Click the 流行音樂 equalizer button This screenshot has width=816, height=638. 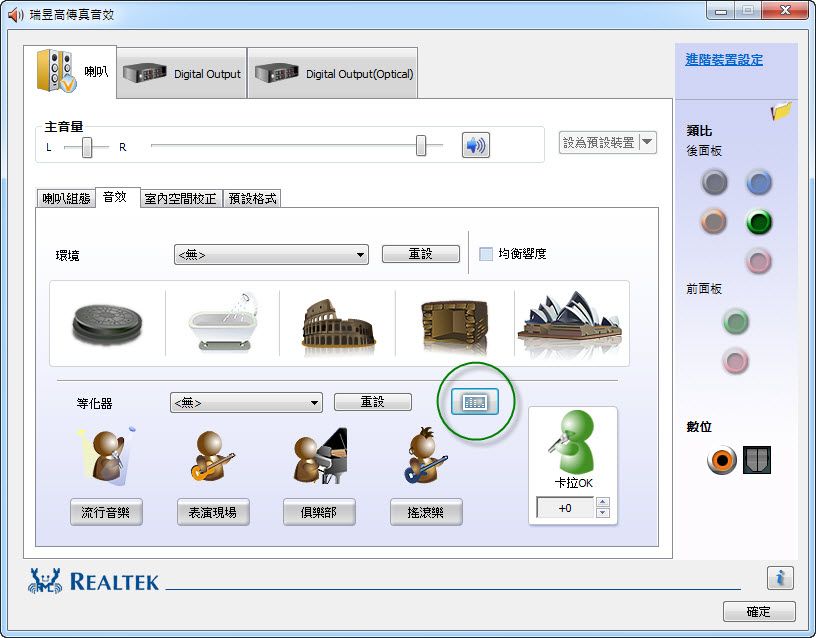106,513
